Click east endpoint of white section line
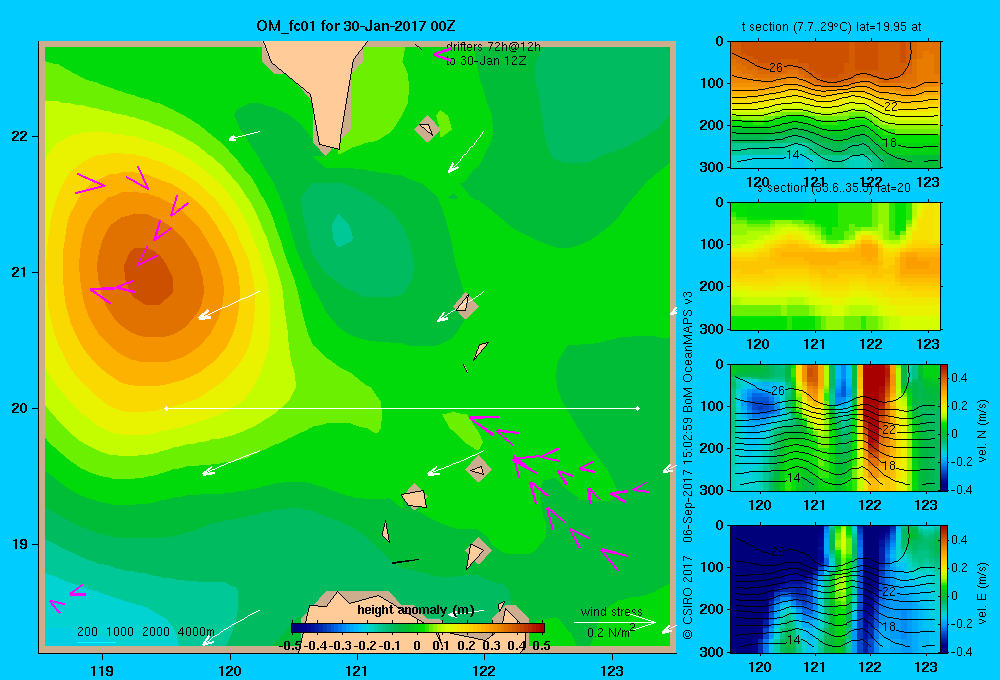The image size is (1000, 680). point(638,408)
